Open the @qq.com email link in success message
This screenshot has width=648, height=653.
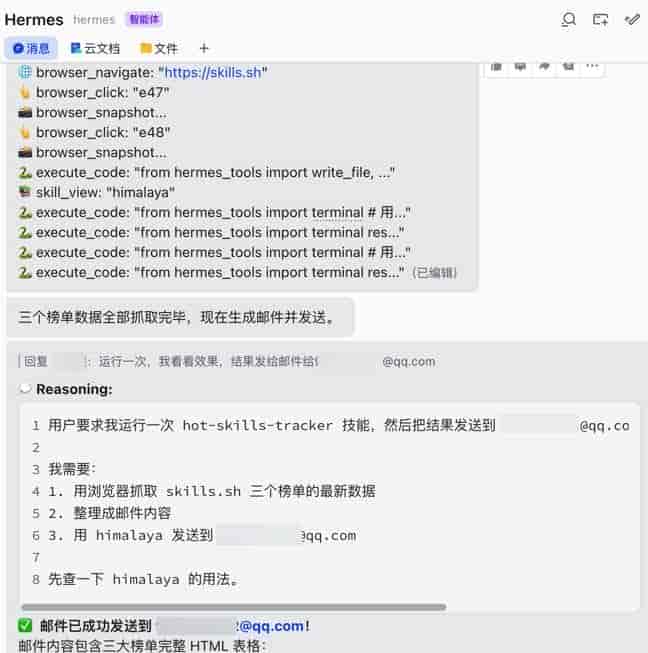pos(270,626)
